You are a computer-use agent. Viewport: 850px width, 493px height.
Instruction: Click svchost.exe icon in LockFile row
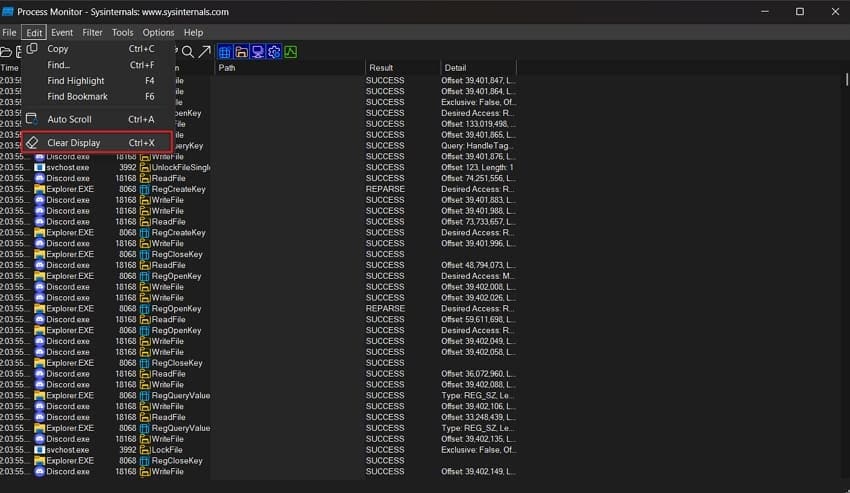point(40,450)
